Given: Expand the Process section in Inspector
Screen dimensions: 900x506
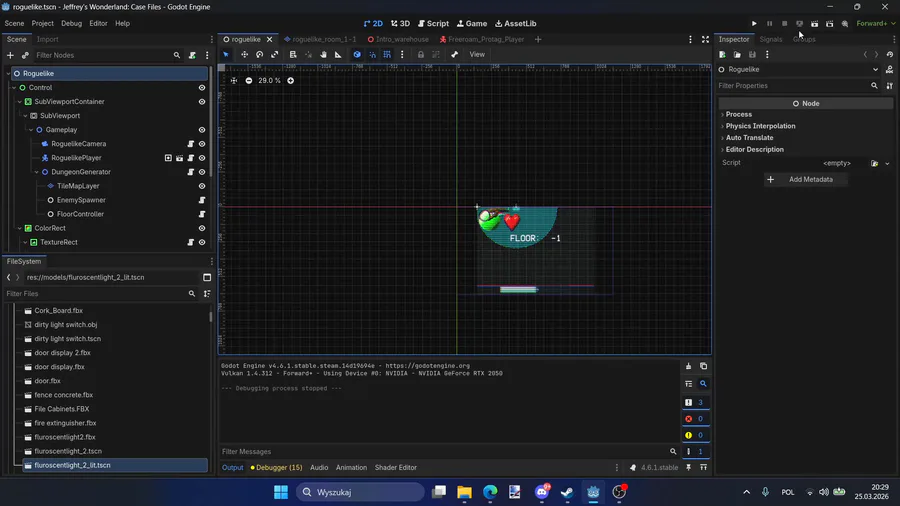Looking at the screenshot, I should click(738, 114).
